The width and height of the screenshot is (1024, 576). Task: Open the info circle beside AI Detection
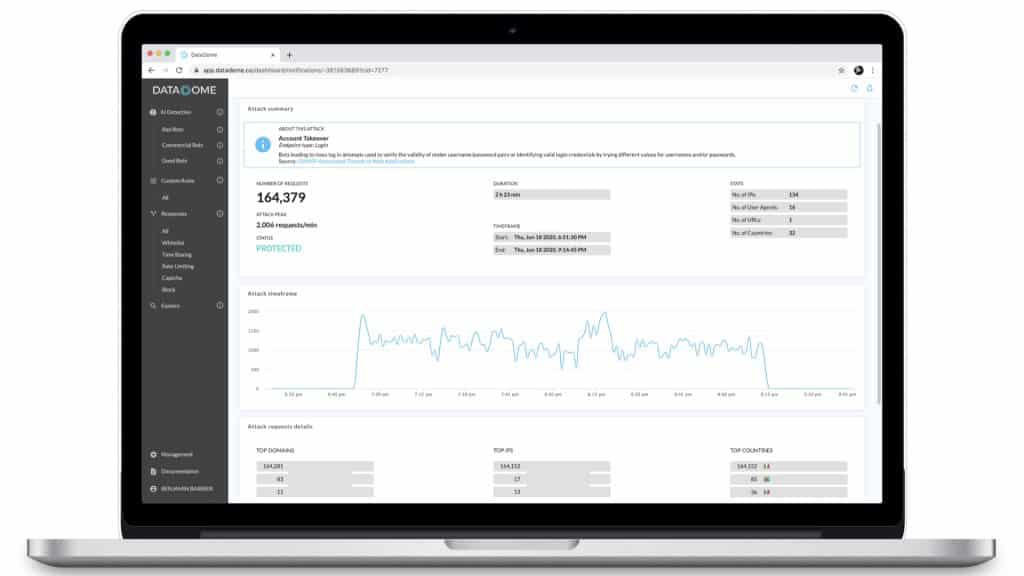click(220, 112)
